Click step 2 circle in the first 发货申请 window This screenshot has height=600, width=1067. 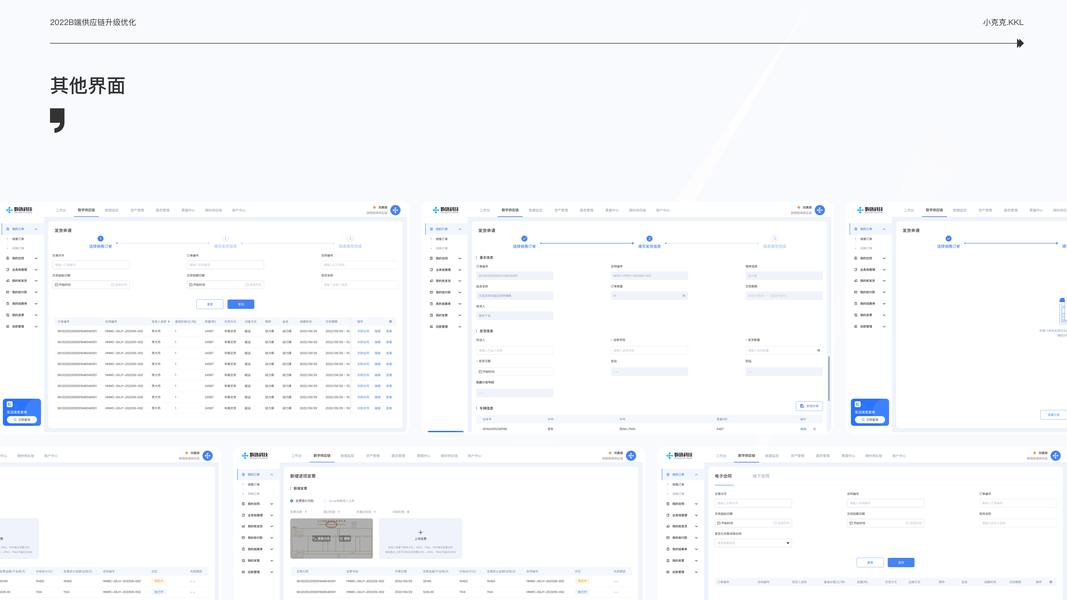click(225, 239)
